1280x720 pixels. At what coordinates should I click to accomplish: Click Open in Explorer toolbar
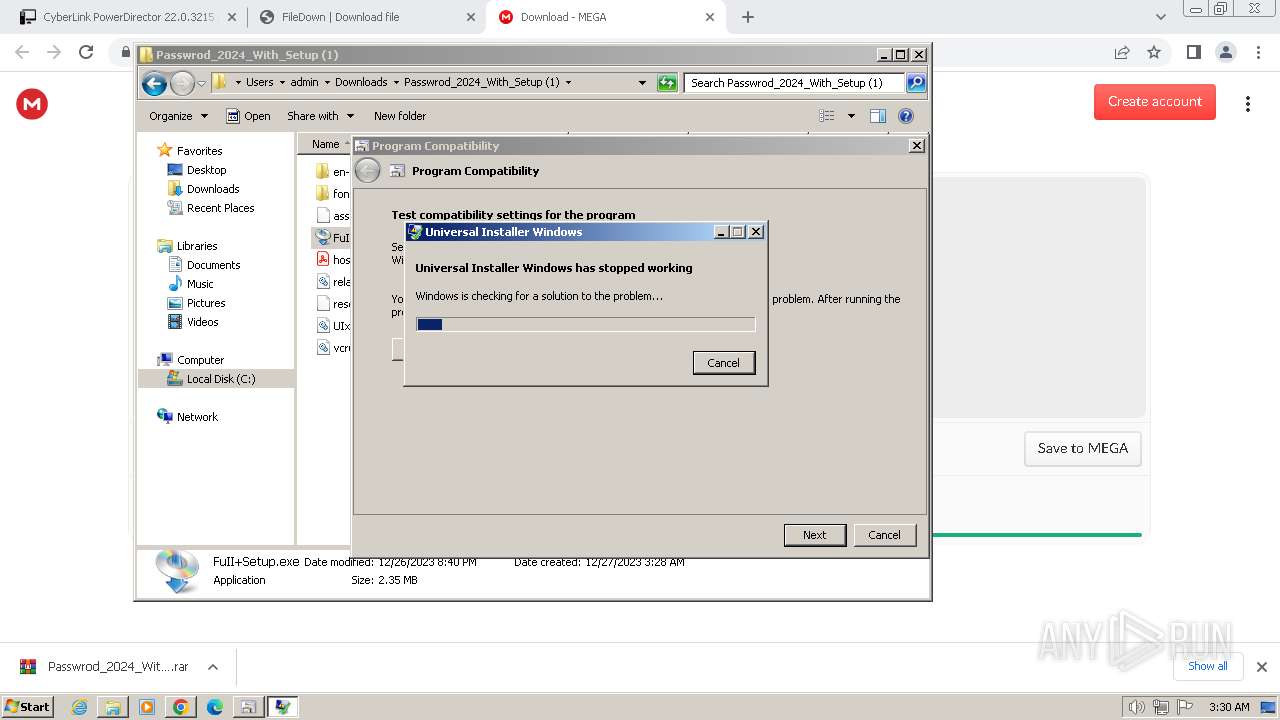pos(248,116)
